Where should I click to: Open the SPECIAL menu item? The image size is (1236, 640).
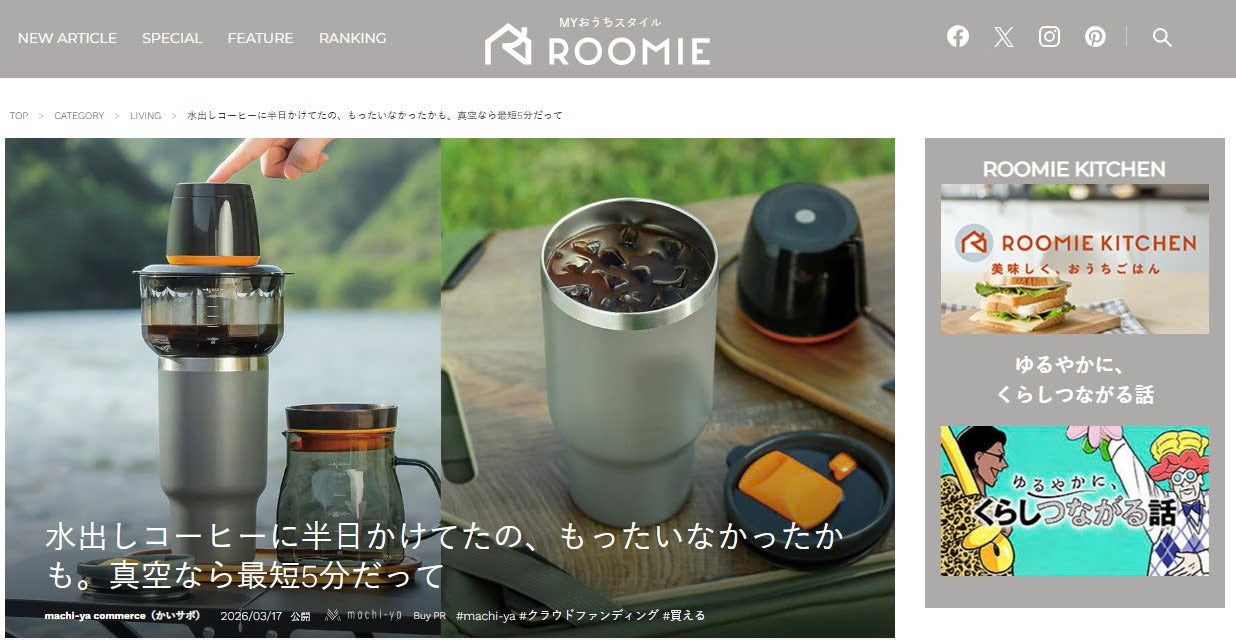(172, 38)
